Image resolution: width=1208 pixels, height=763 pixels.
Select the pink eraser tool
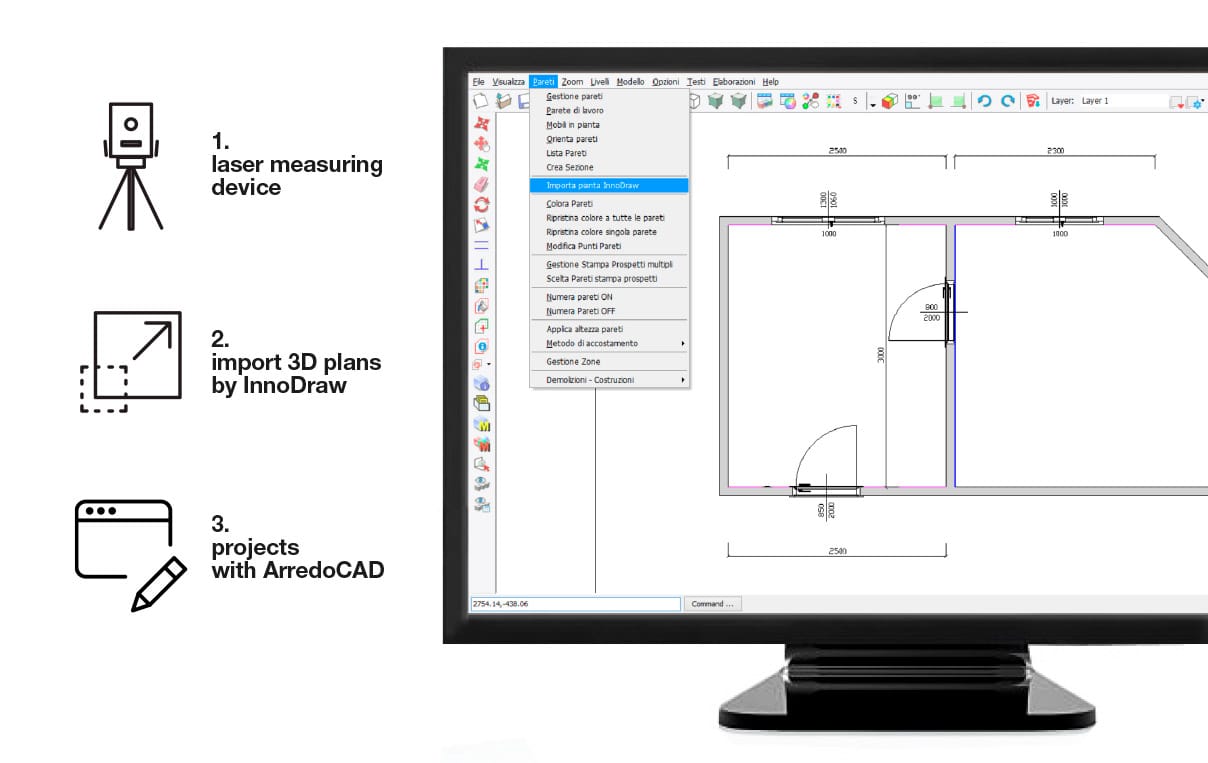click(x=481, y=184)
